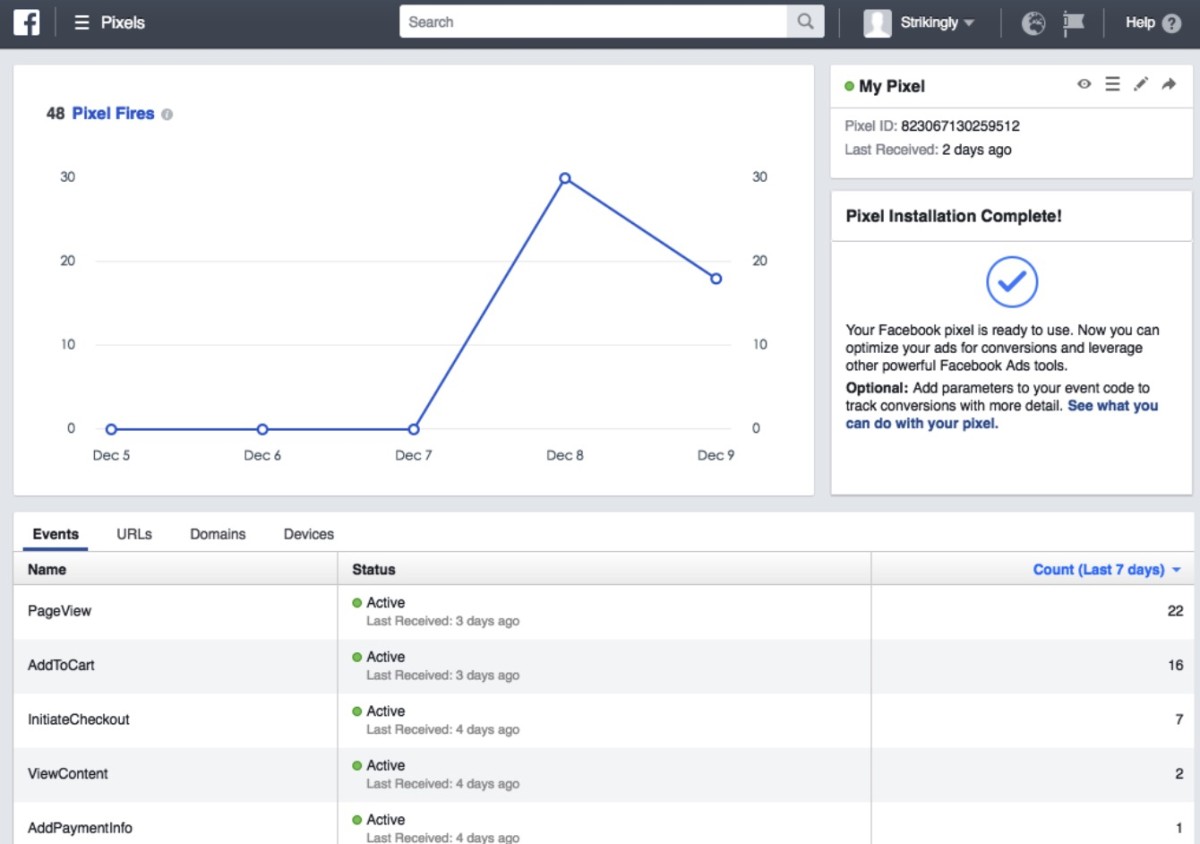Click the pencil edit icon for My Pixel
This screenshot has width=1200, height=844.
(x=1140, y=85)
